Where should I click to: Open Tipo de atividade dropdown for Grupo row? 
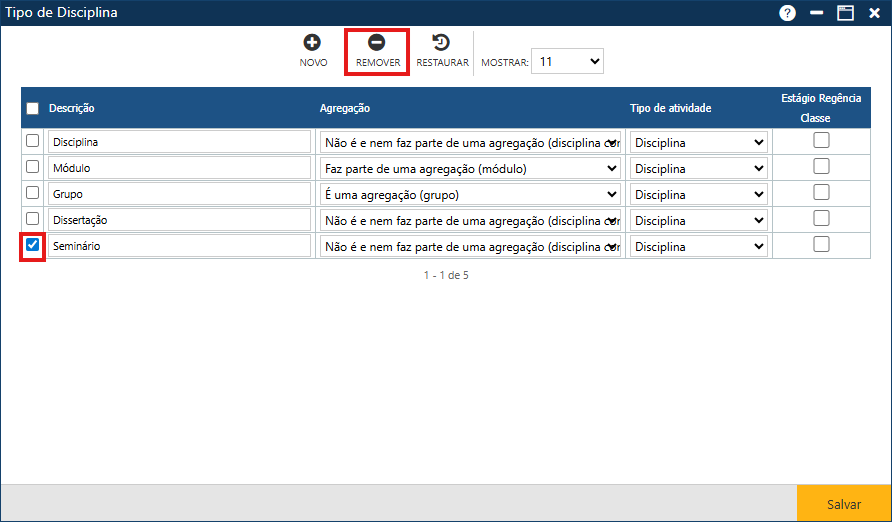(699, 194)
